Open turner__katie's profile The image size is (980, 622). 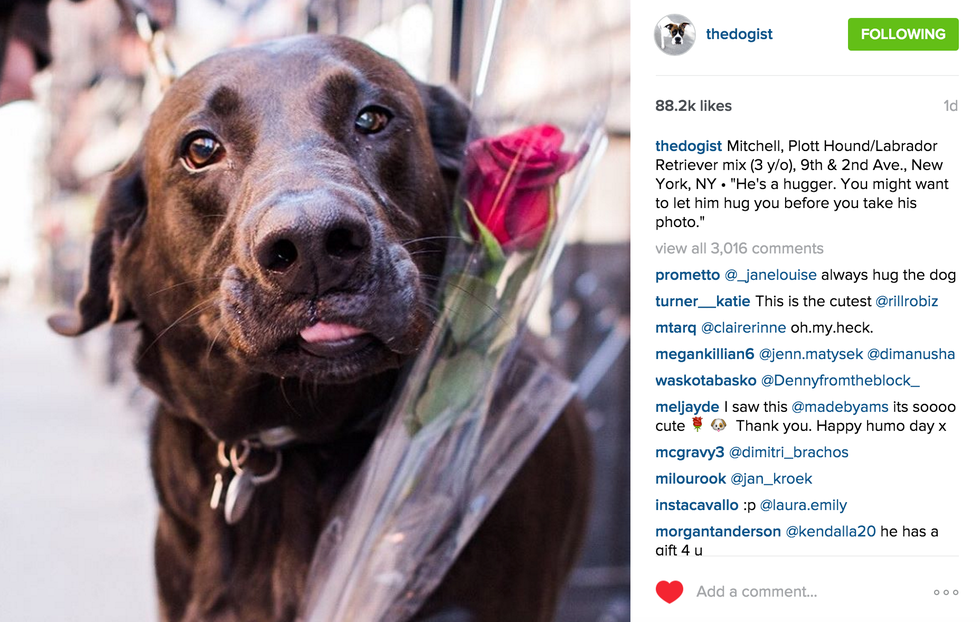click(x=702, y=301)
